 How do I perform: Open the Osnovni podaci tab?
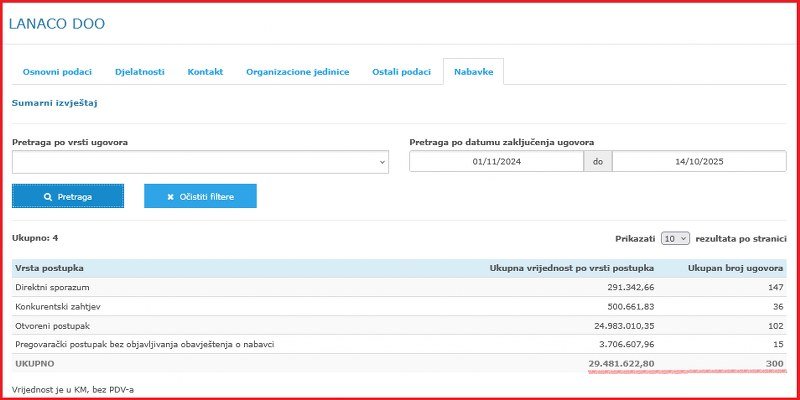tap(57, 73)
